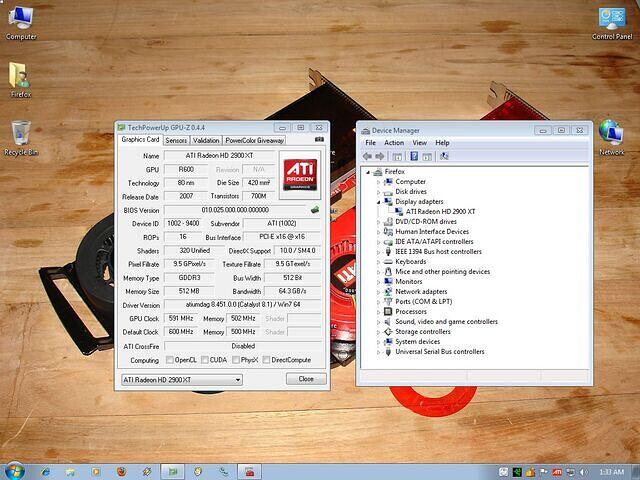640x480 pixels.
Task: Click the volume speaker tray icon
Action: click(x=582, y=472)
